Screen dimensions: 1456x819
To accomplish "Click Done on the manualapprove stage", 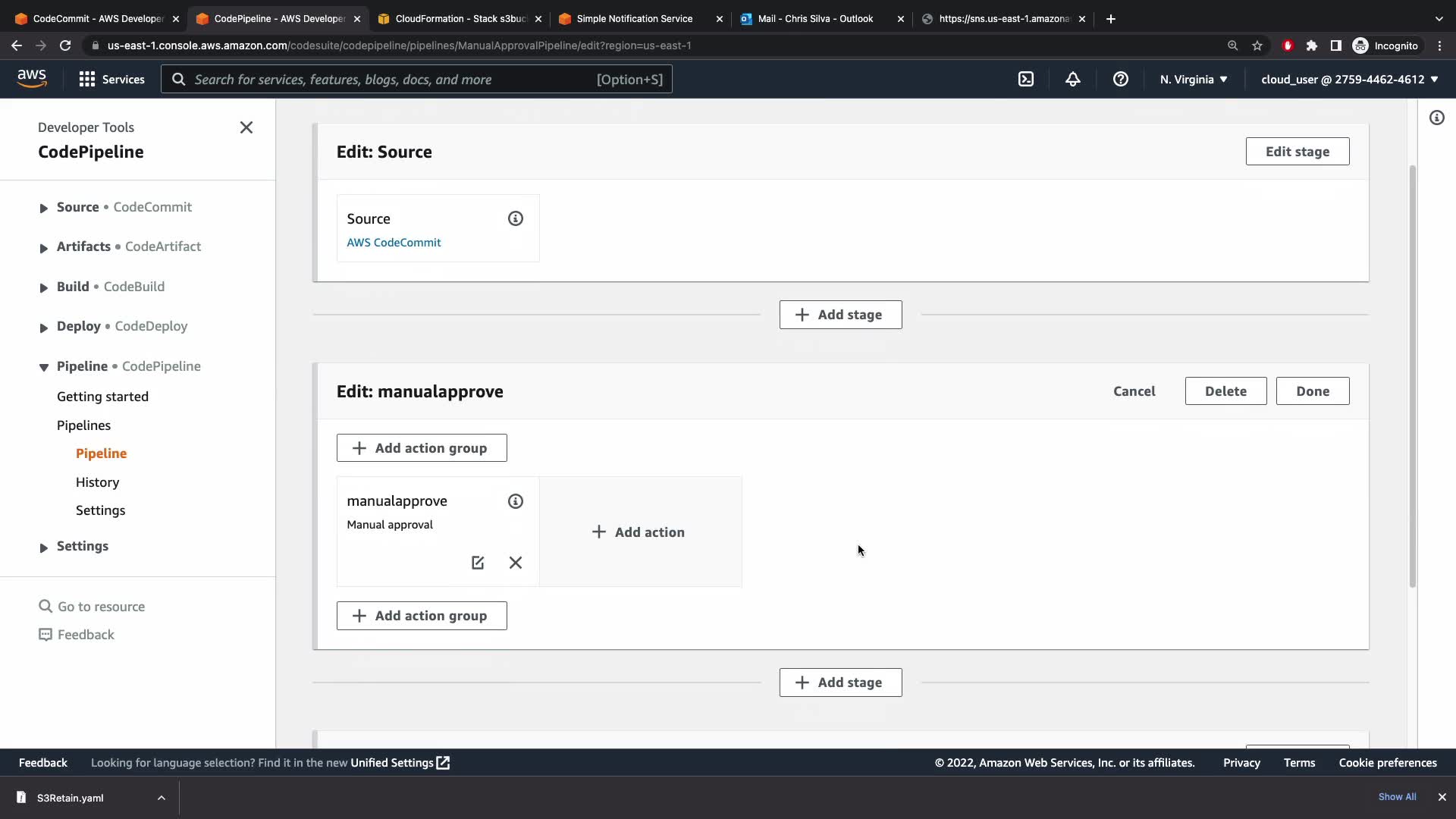I will (x=1312, y=391).
